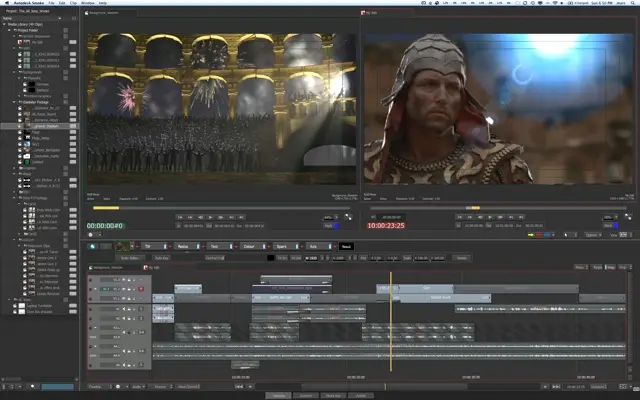Toggle the Snap button above the timeline
Viewport: 640px width, 400px height.
pos(610,267)
